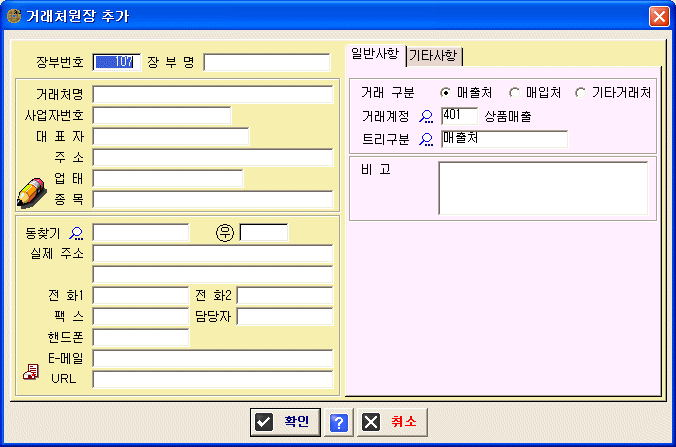
Task: Focus the 거래처명 input field
Action: click(x=213, y=94)
